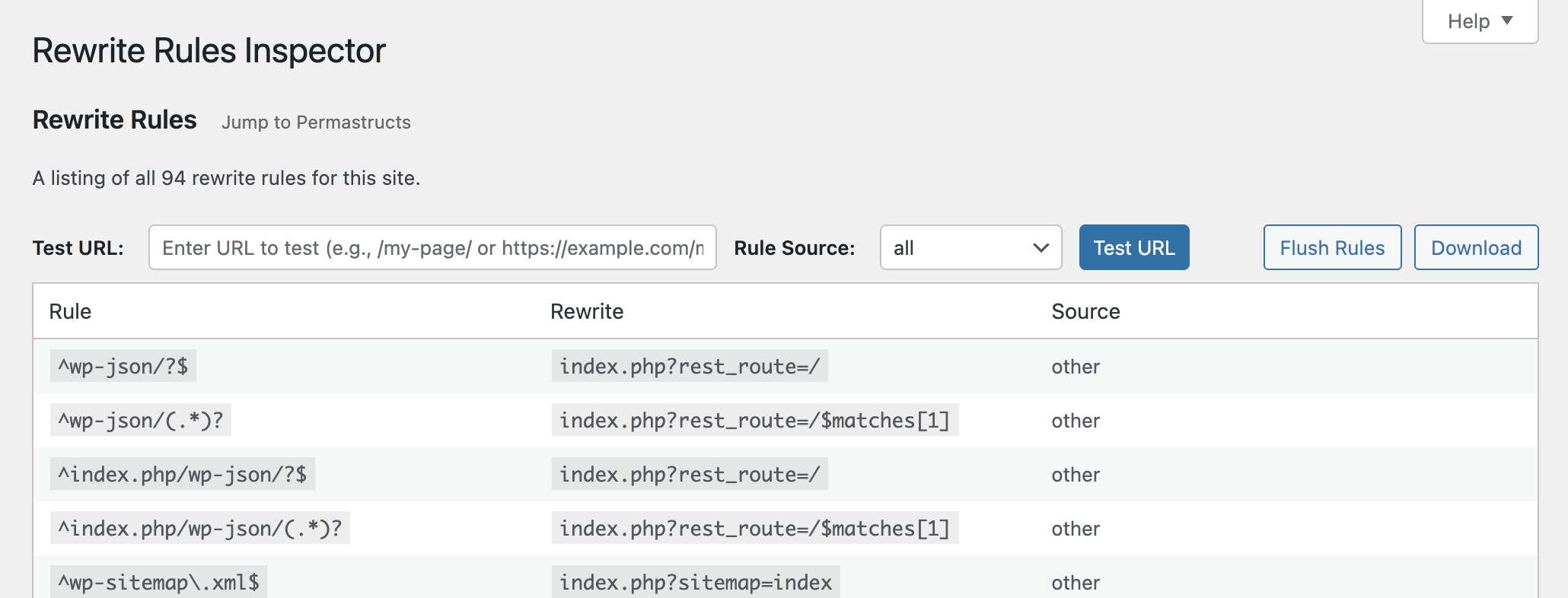Click the Rule column header
Image resolution: width=1568 pixels, height=598 pixels.
coord(70,312)
